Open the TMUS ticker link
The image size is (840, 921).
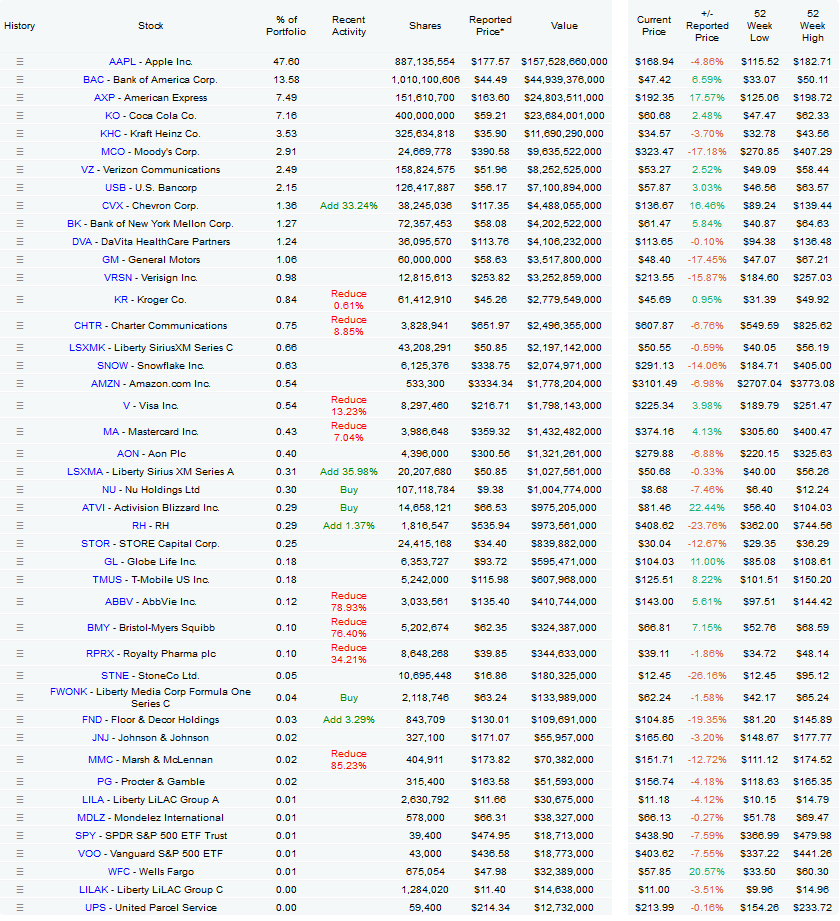pos(107,580)
